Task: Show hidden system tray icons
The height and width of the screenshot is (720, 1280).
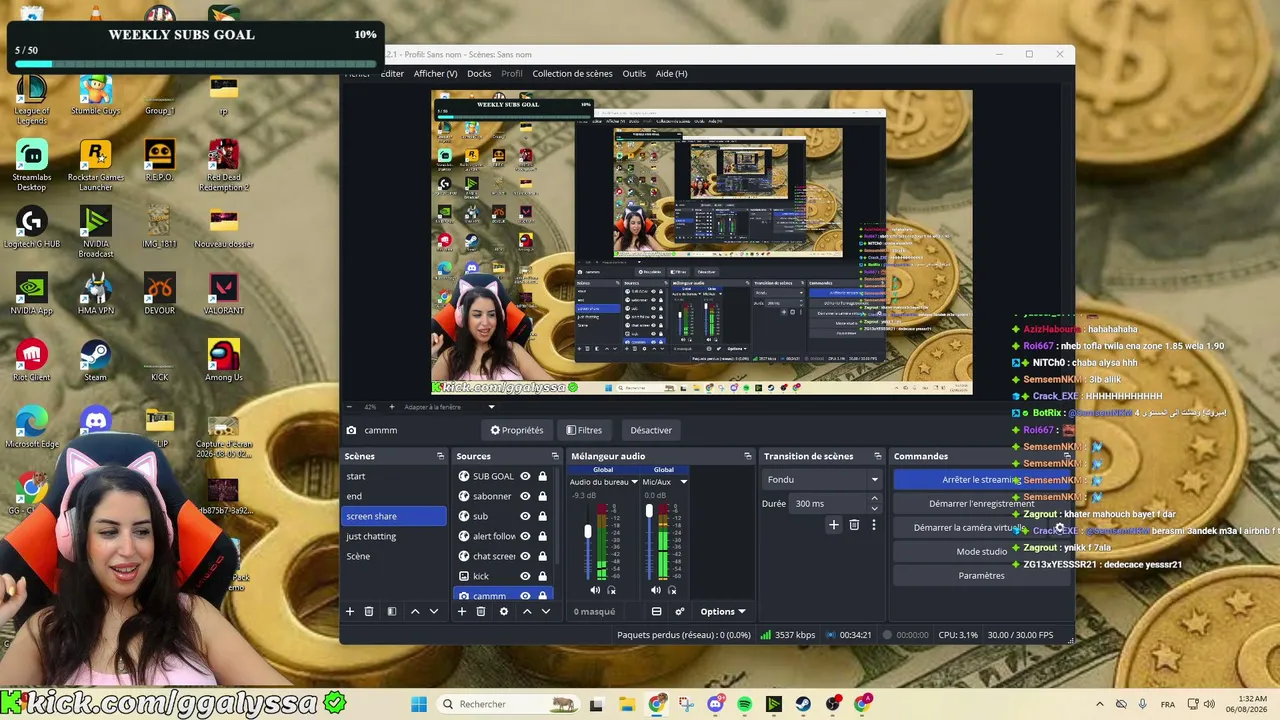Action: (x=1100, y=704)
